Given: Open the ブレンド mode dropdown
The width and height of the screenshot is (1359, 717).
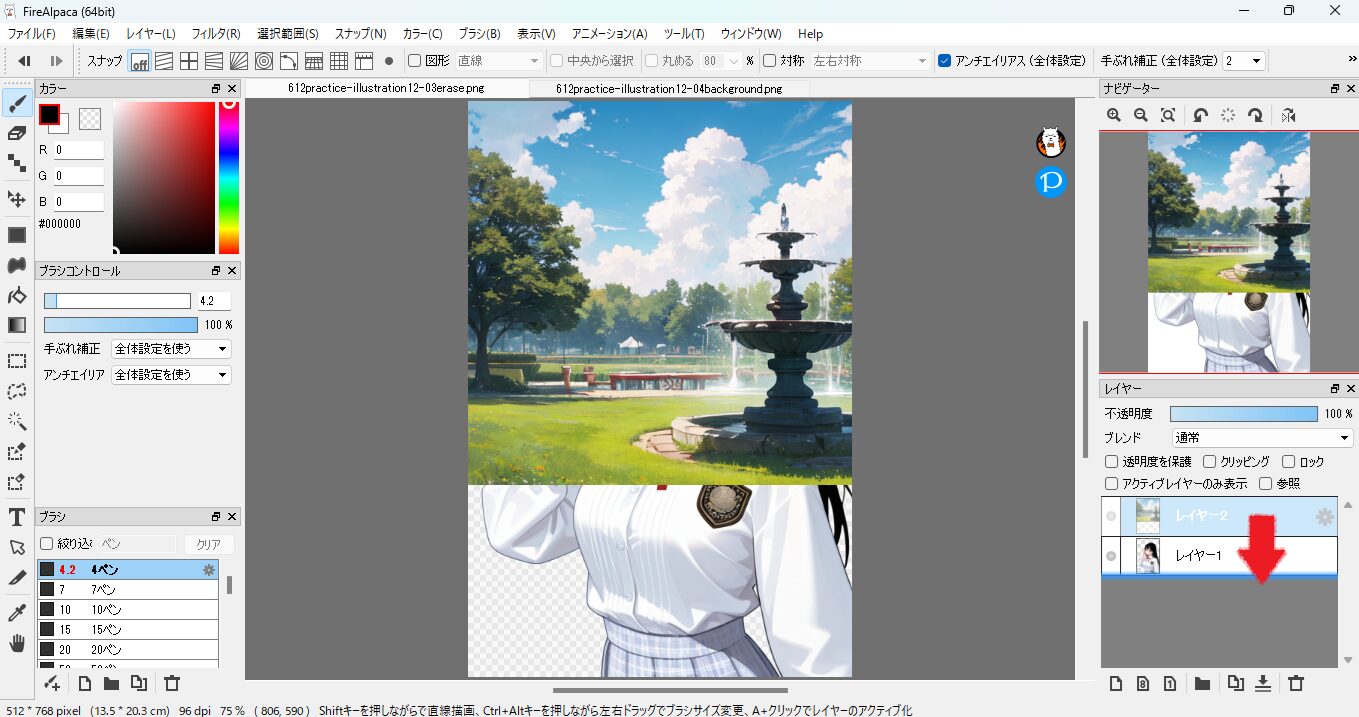Looking at the screenshot, I should pos(1262,438).
